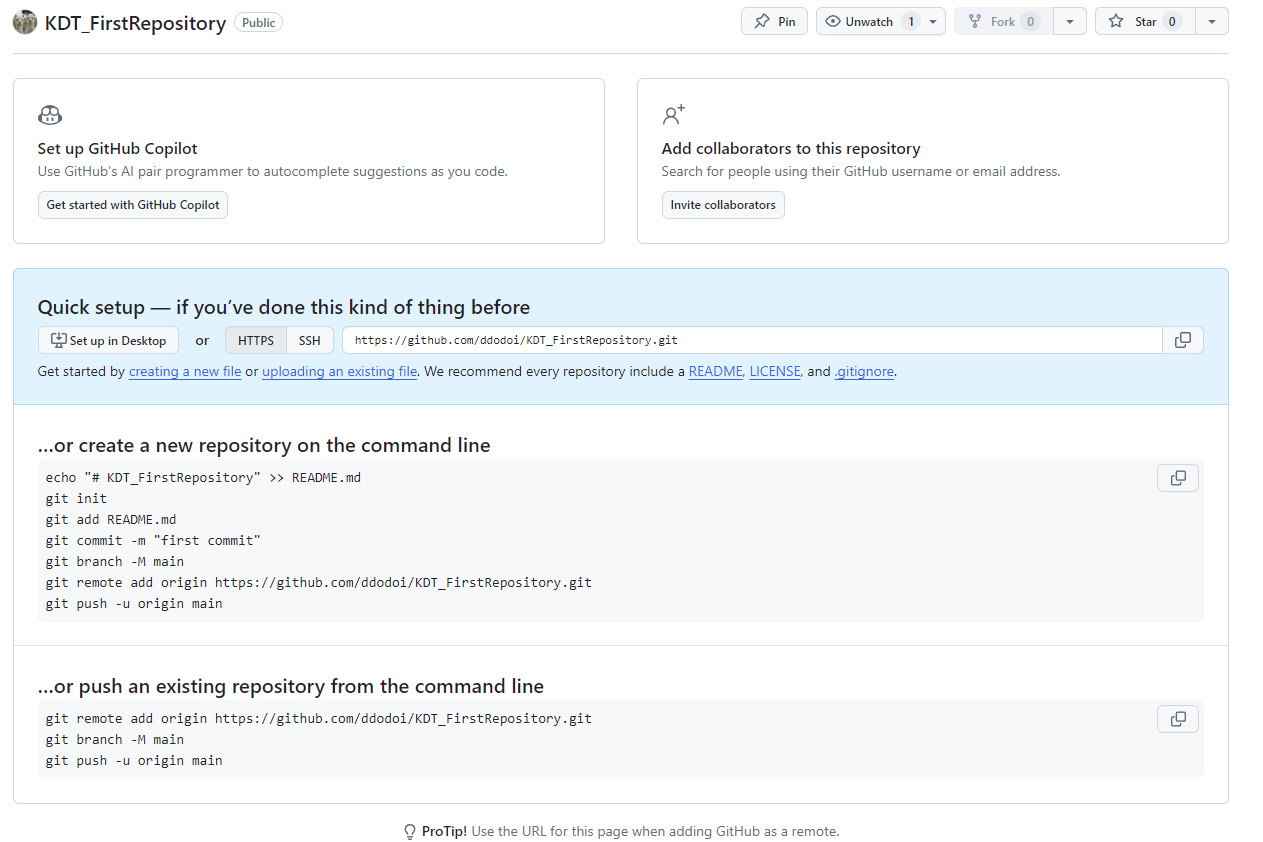Viewport: 1263px width, 842px height.
Task: Copy the HTTPS clone URL
Action: click(1183, 340)
